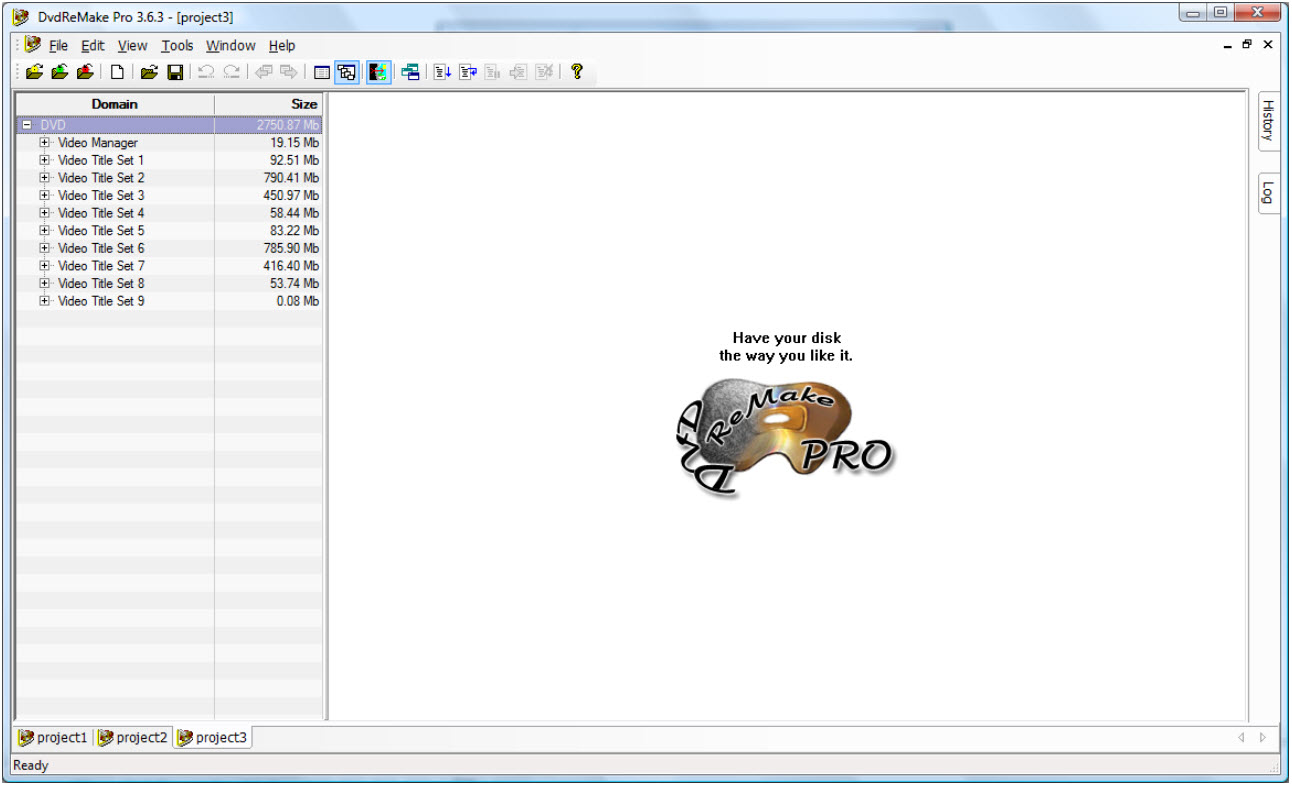Screen dimensions: 1292x788
Task: Click the yellow-dot import DVD folder icon
Action: (x=35, y=72)
